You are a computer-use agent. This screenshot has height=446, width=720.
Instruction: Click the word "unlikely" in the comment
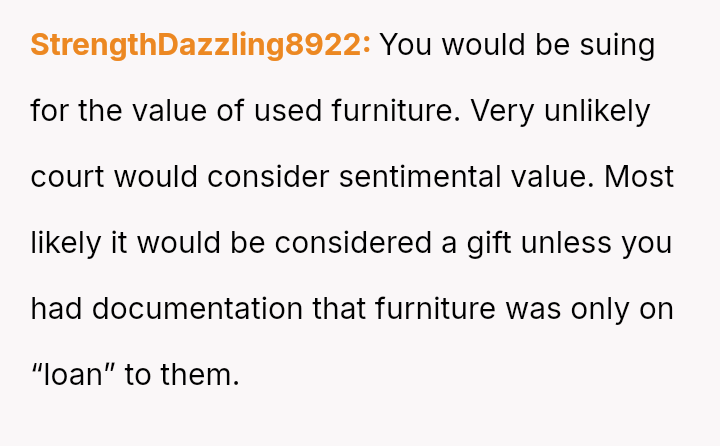pyautogui.click(x=600, y=112)
